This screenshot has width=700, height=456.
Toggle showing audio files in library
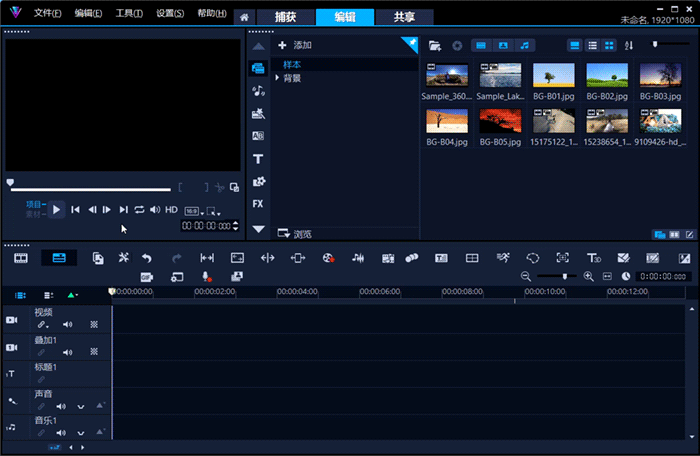(525, 46)
